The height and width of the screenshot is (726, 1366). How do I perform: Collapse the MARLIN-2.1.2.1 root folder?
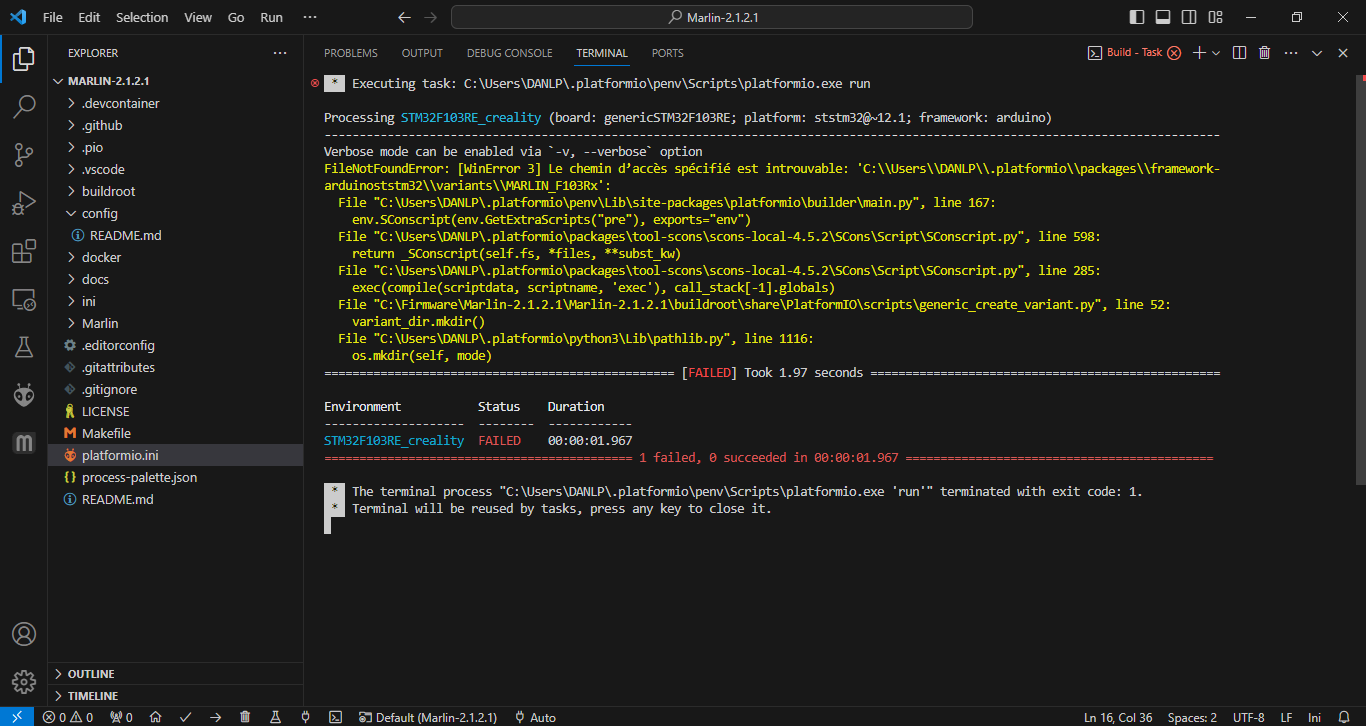pyautogui.click(x=175, y=81)
